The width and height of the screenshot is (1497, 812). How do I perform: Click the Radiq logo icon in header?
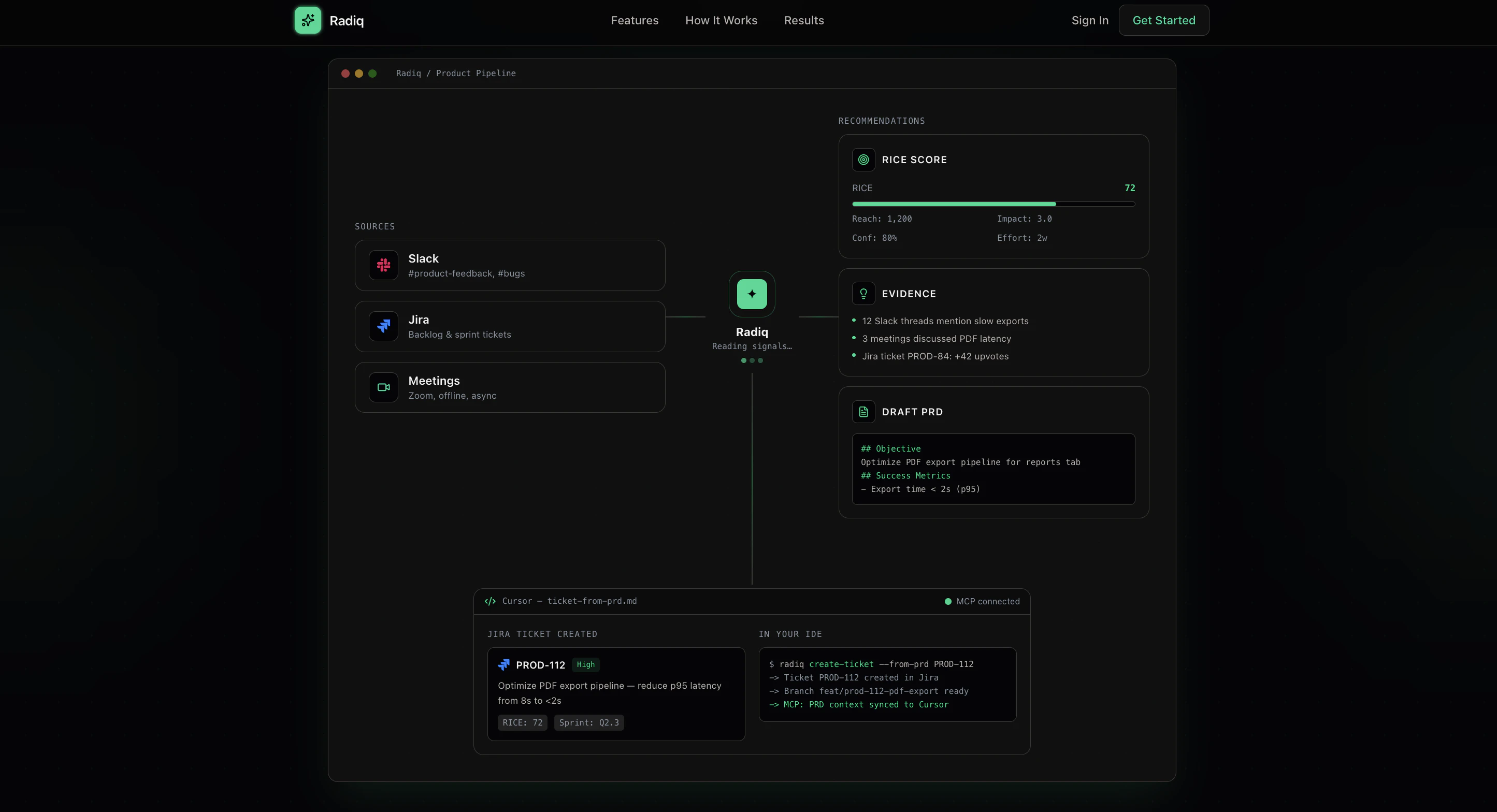pos(307,20)
